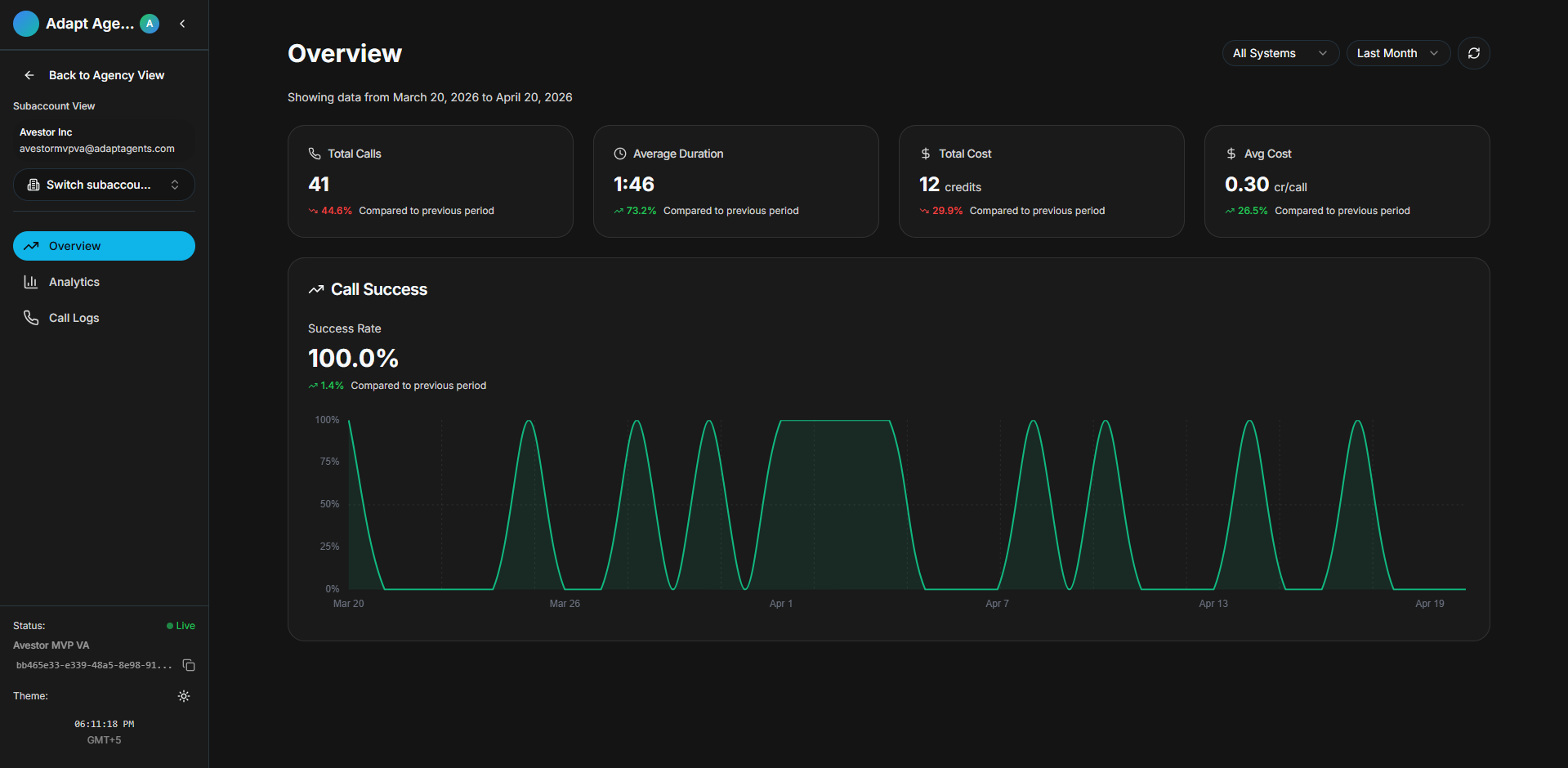Image resolution: width=1568 pixels, height=768 pixels.
Task: Click the Average Duration value 1:46
Action: (x=634, y=185)
